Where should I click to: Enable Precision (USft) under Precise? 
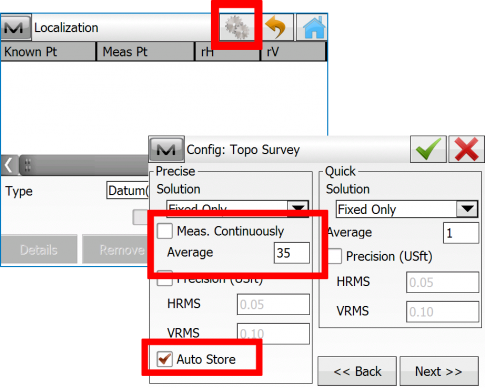(165, 278)
